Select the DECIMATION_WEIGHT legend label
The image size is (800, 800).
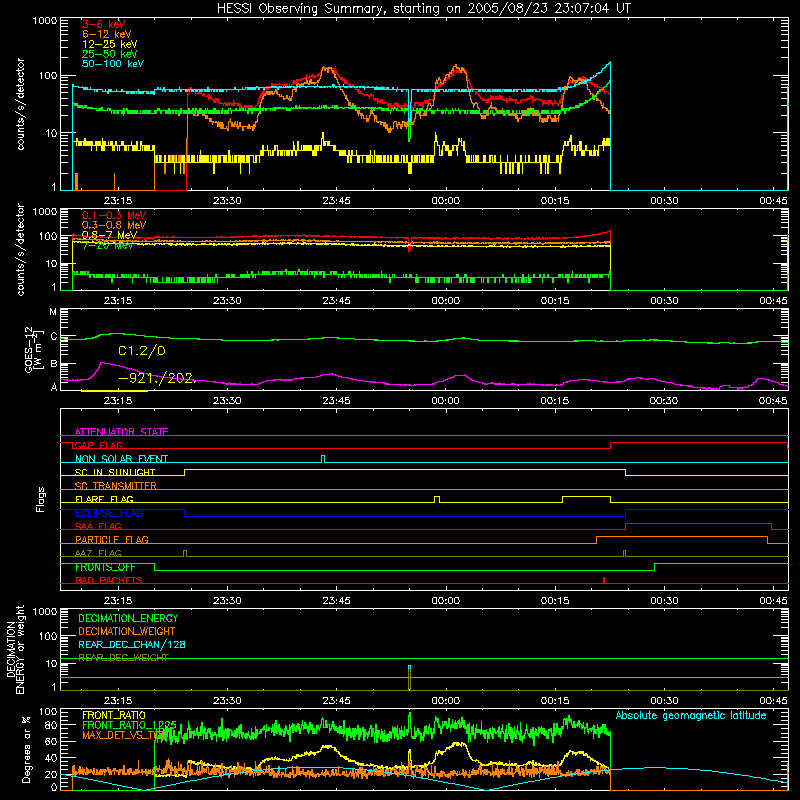pos(127,632)
